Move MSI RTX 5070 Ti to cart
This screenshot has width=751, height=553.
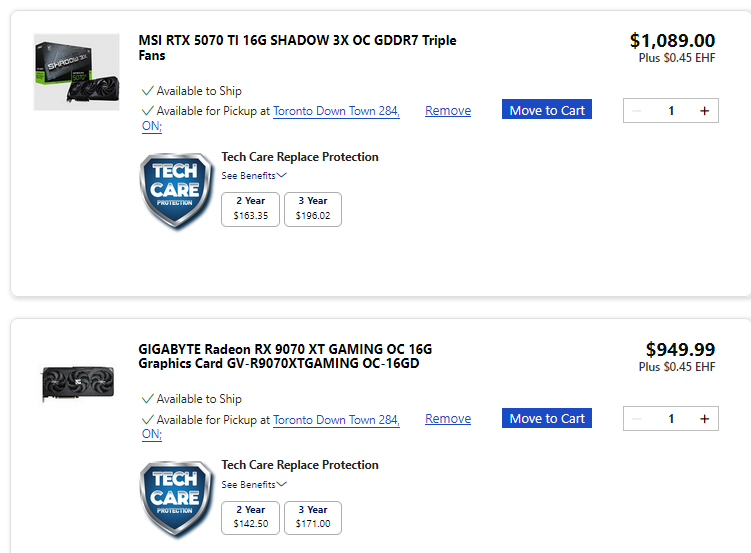click(x=547, y=110)
